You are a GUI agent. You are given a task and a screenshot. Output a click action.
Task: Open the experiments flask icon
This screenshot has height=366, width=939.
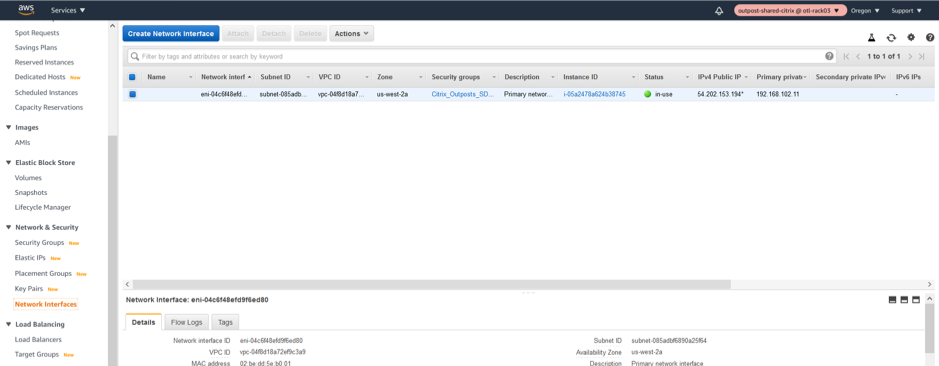pyautogui.click(x=871, y=38)
